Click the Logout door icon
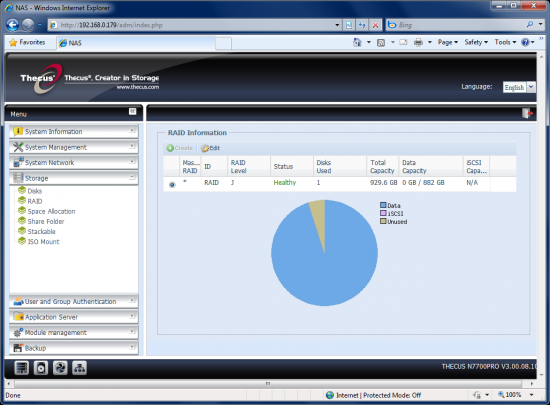 coord(527,113)
